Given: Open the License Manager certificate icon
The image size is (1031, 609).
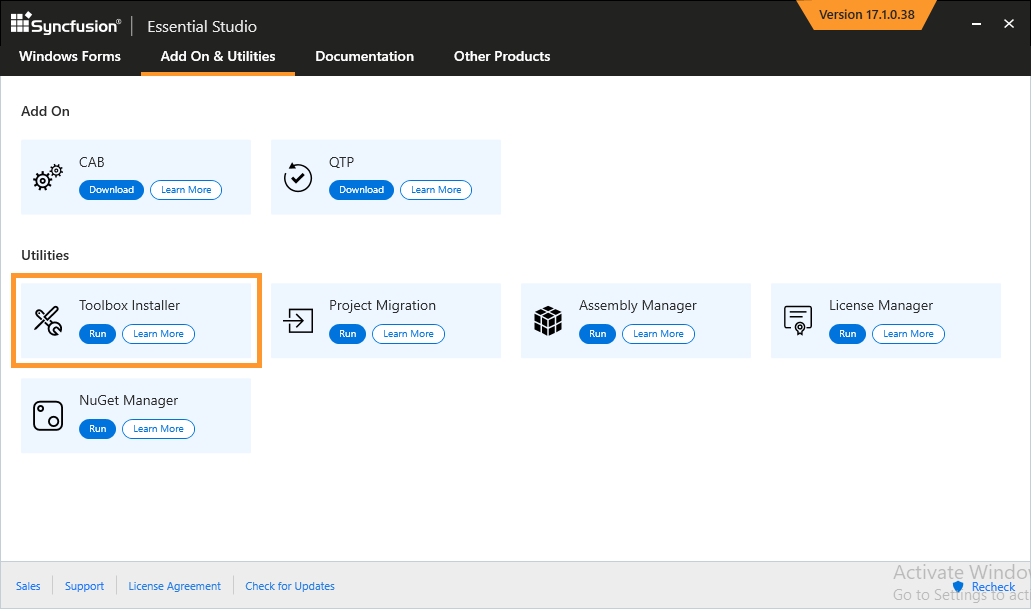Looking at the screenshot, I should point(797,321).
